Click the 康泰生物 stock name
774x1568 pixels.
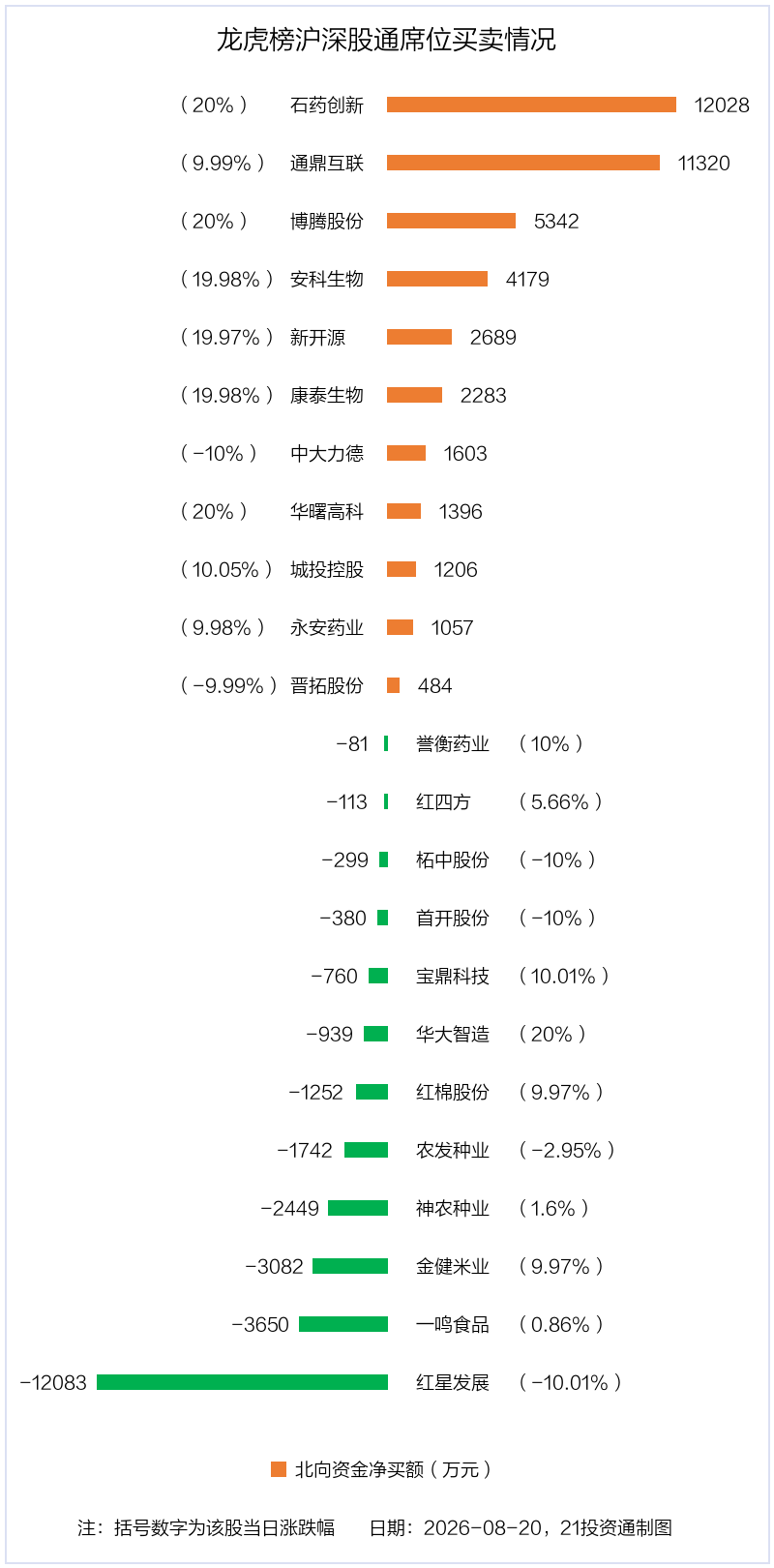(327, 395)
